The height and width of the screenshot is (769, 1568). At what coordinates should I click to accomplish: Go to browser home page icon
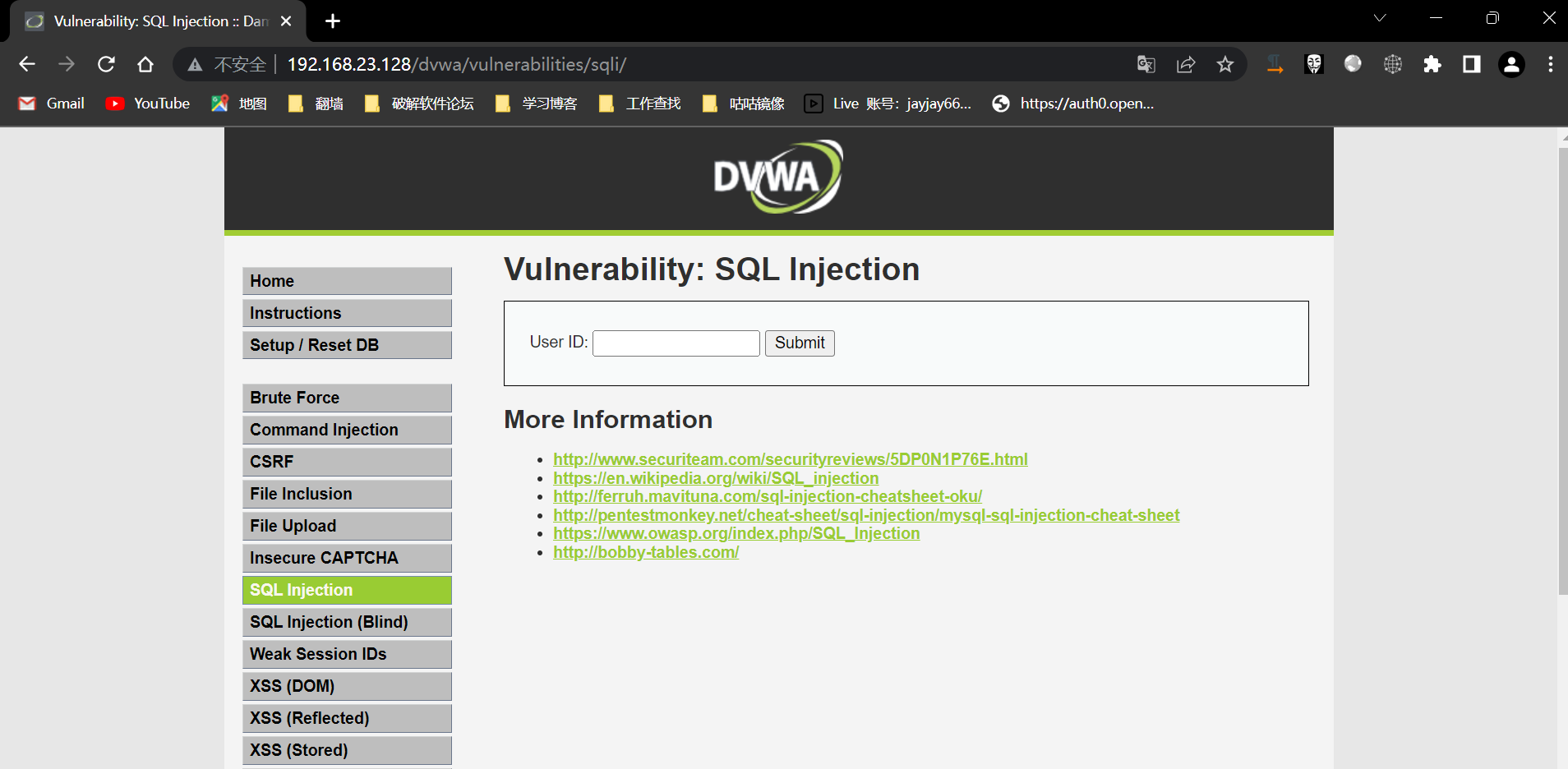[145, 64]
